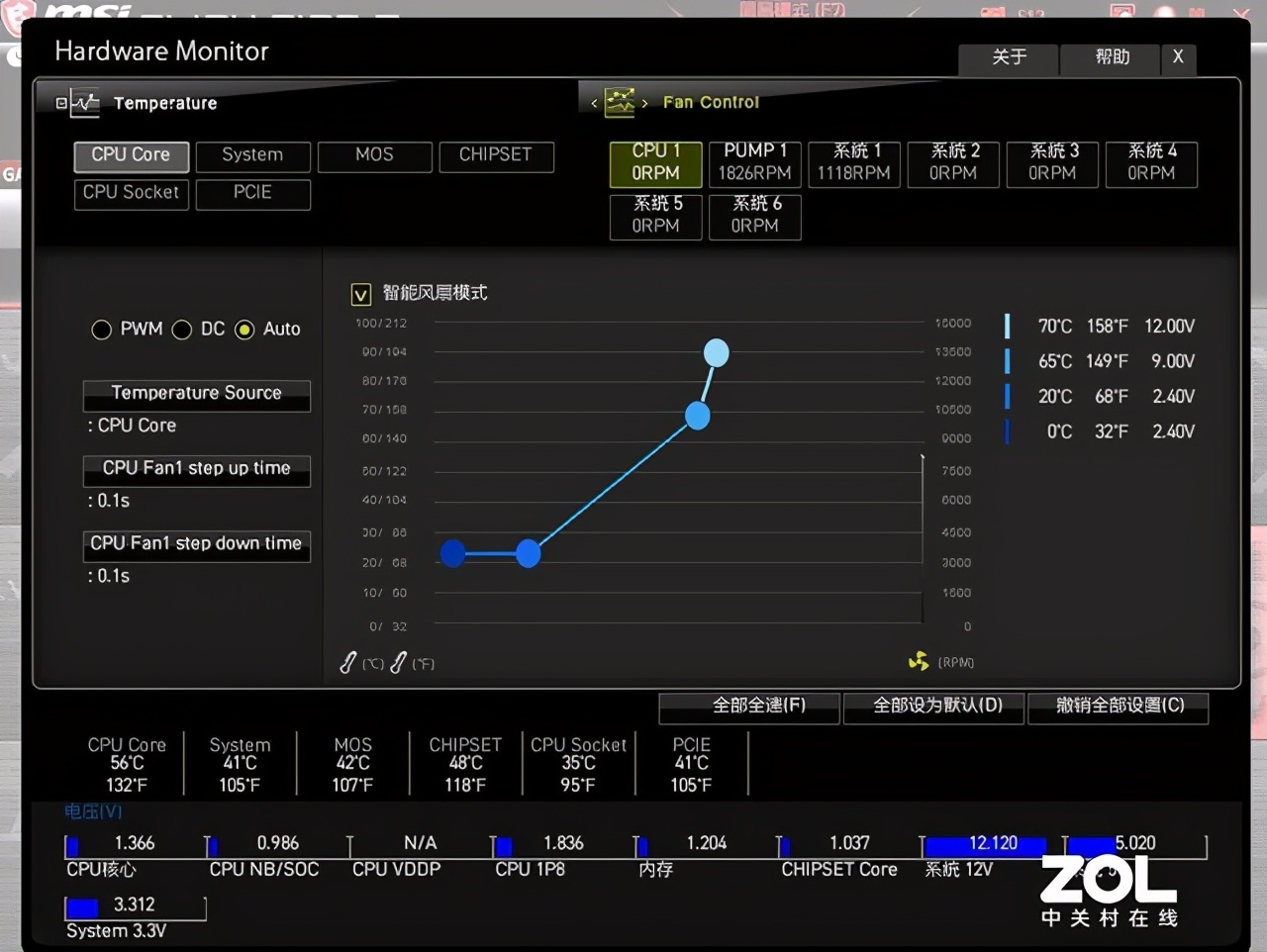Toggle the 智能风扇模式 checkbox
Viewport: 1267px width, 952px height.
(x=361, y=294)
